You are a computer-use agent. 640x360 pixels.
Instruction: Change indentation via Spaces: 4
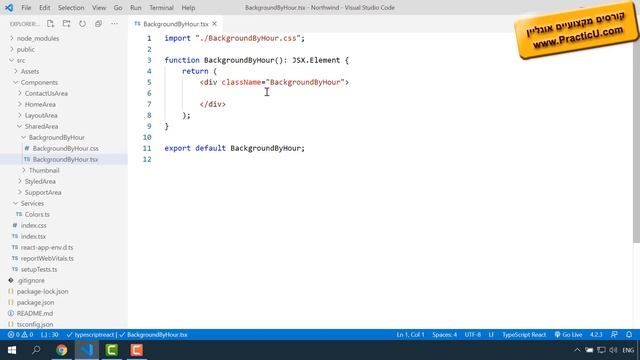coord(444,335)
